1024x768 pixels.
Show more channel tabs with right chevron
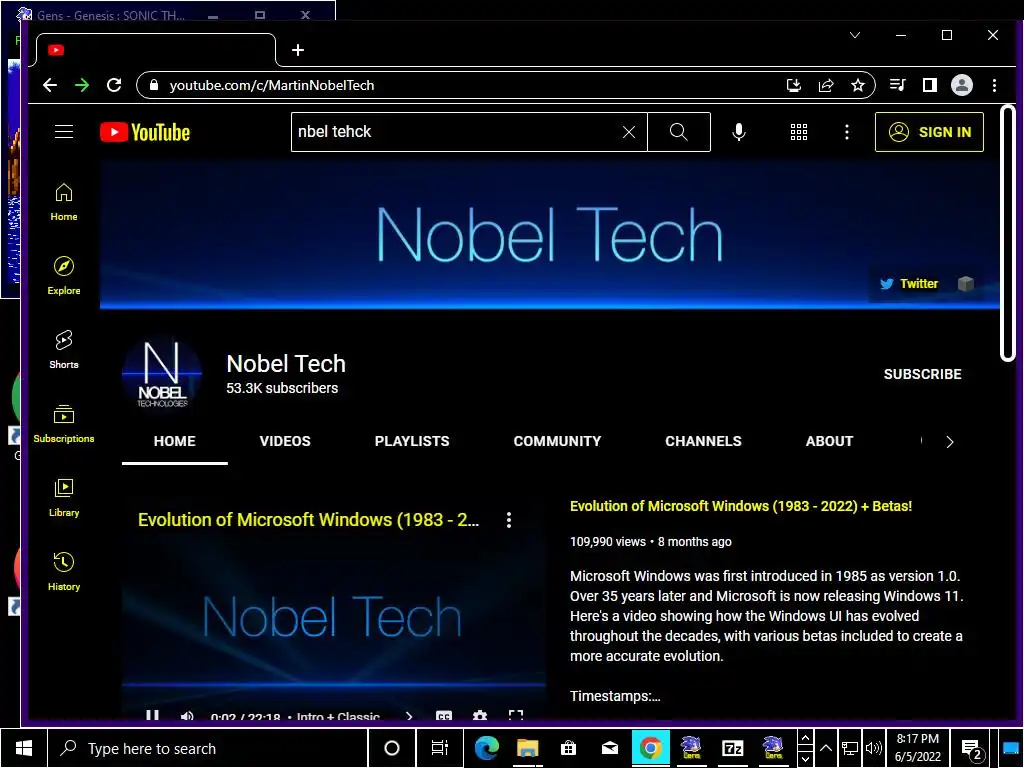(950, 442)
